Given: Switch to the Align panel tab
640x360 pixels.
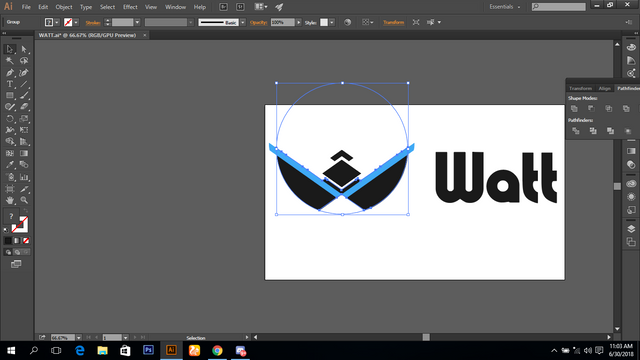Looking at the screenshot, I should point(604,89).
